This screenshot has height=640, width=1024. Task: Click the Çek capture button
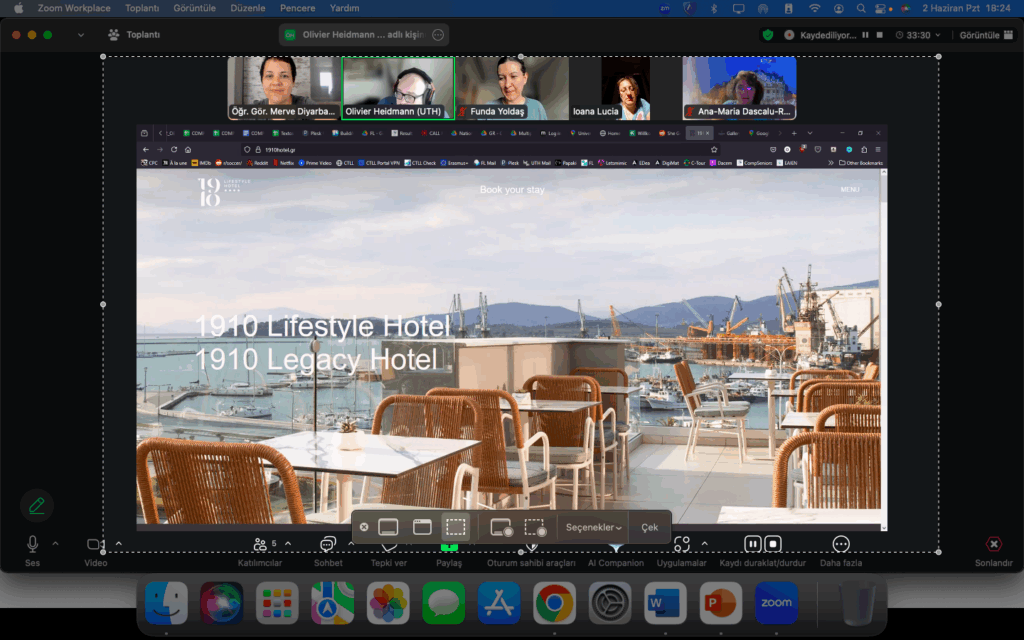pyautogui.click(x=650, y=527)
